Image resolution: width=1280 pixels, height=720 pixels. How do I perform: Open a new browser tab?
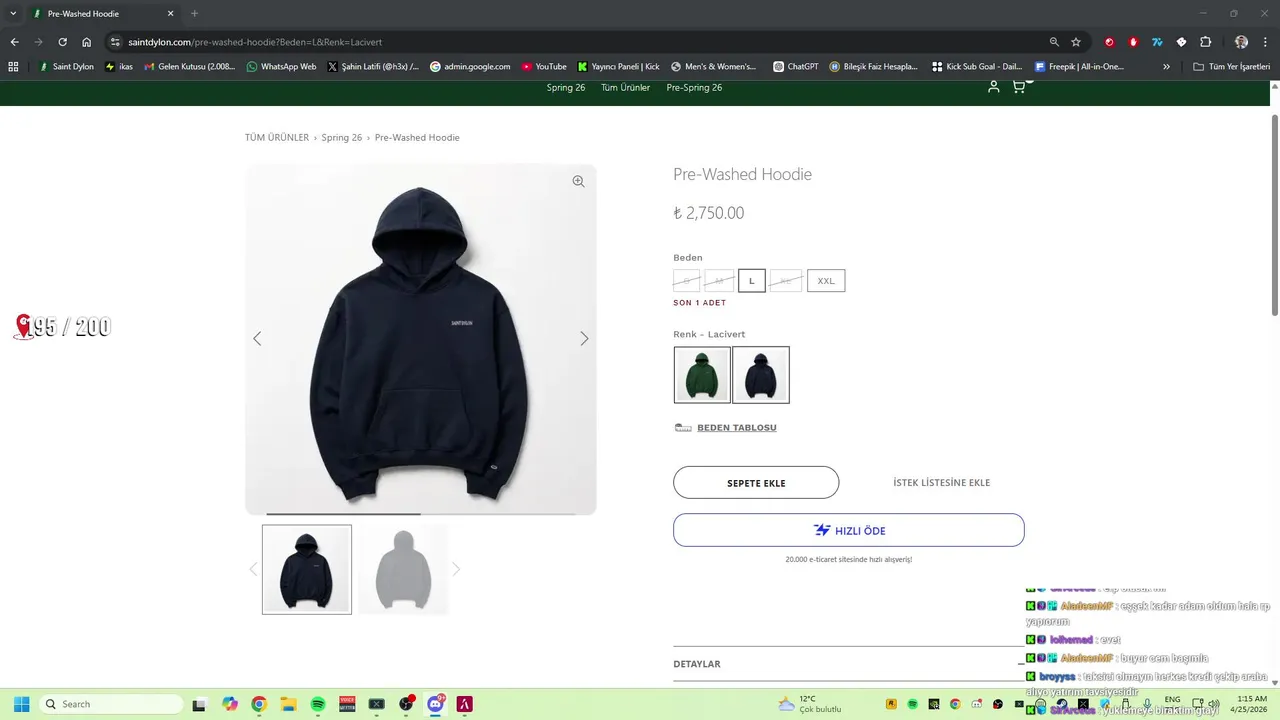point(195,14)
